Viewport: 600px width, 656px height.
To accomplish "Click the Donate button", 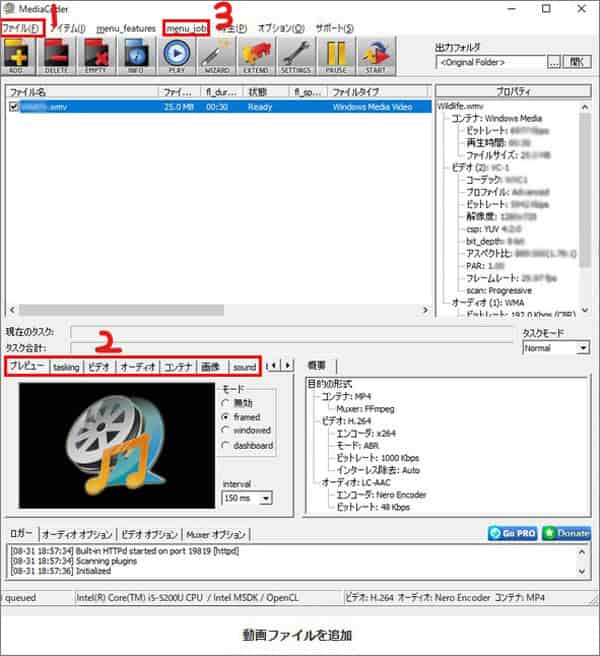I will (567, 533).
